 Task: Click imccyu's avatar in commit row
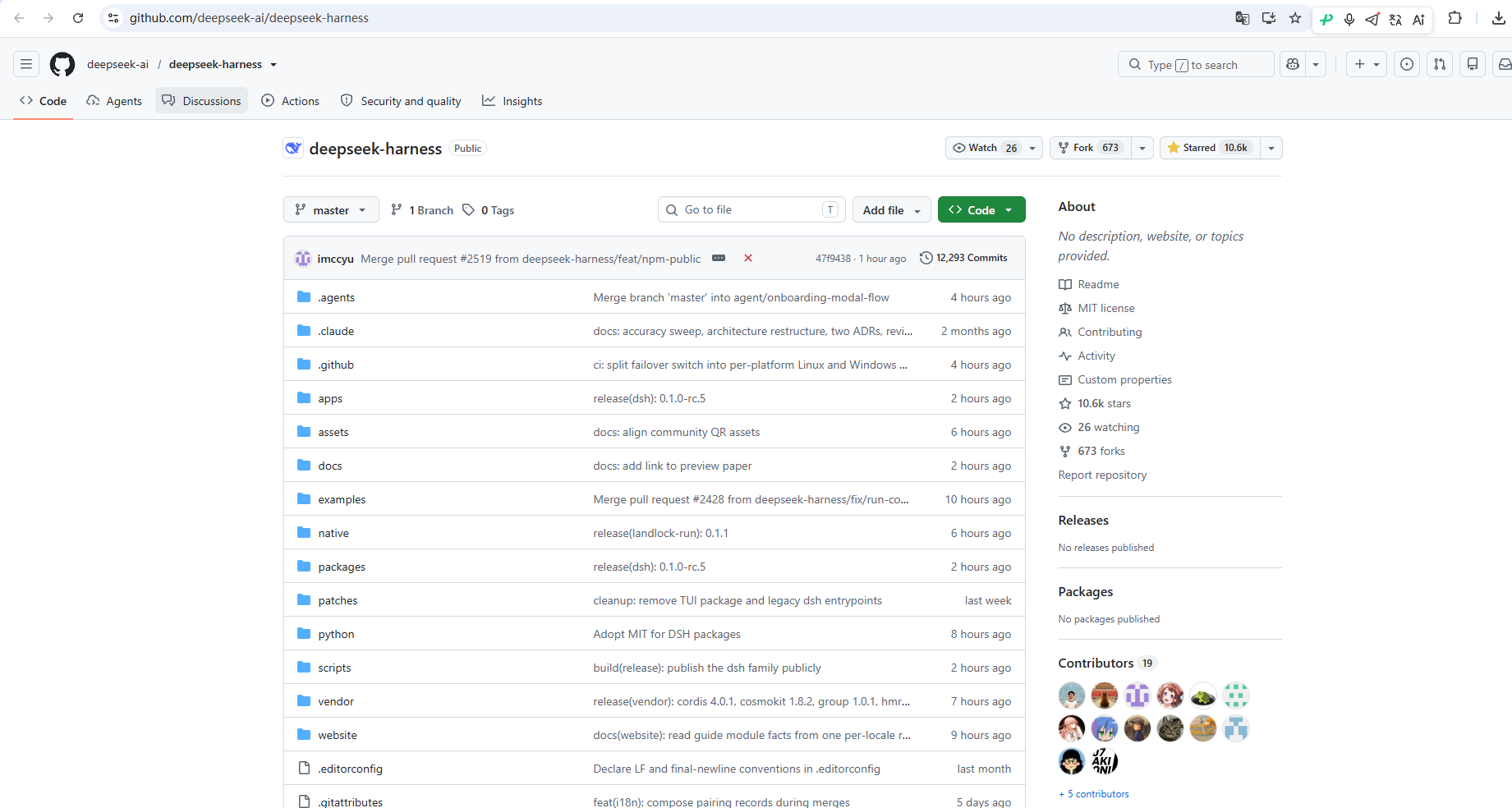[x=303, y=258]
